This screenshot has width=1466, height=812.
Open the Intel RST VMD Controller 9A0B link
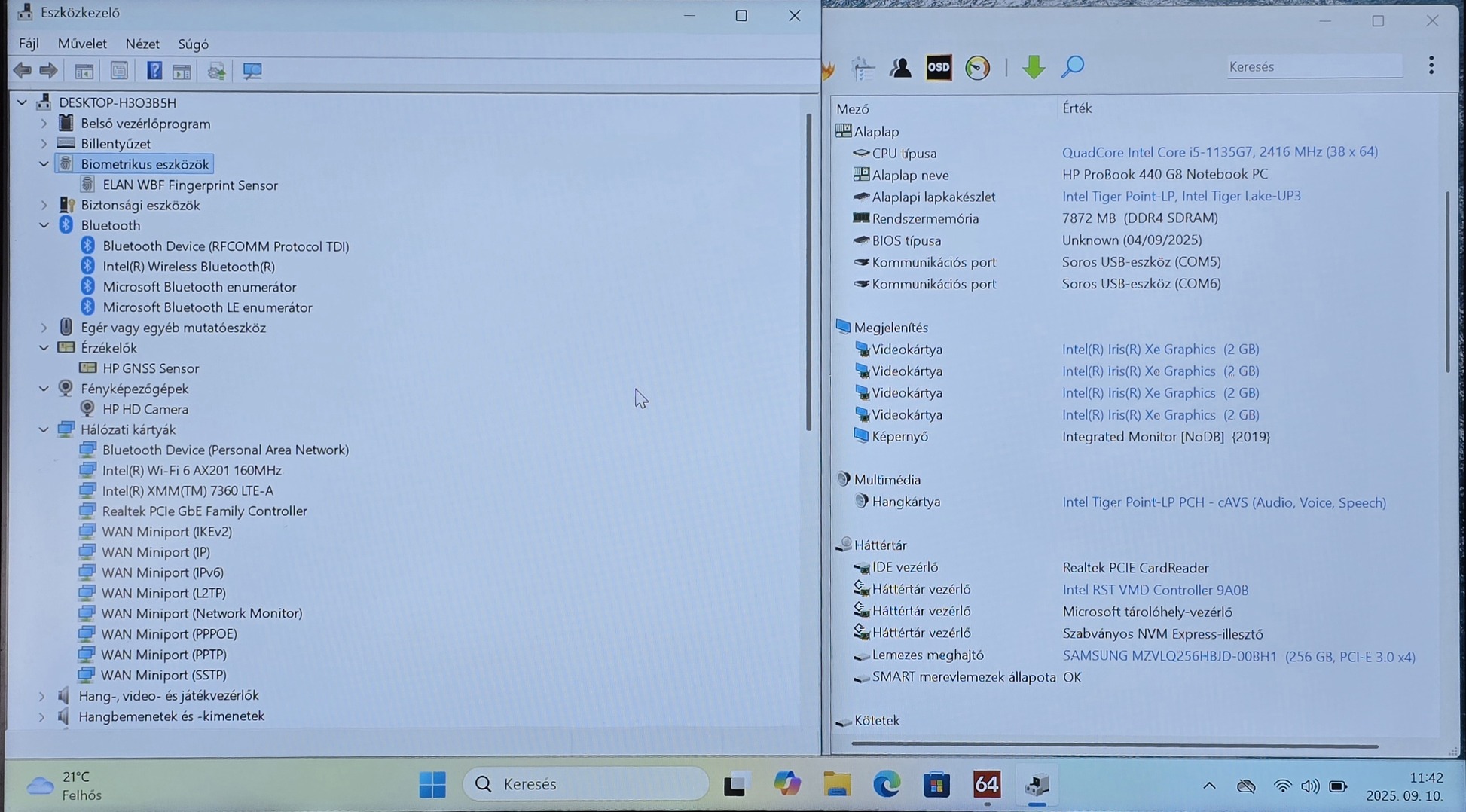(x=1155, y=590)
